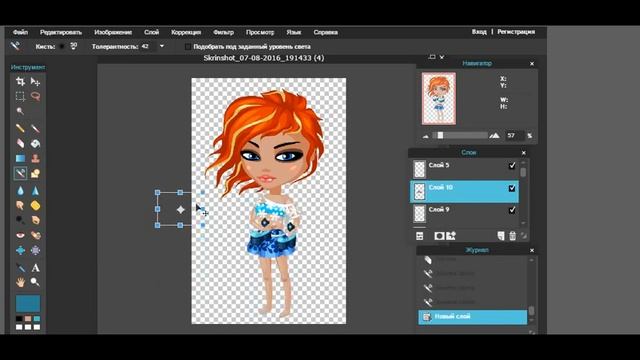Select the Burn tool
The image size is (640, 360).
36,220
